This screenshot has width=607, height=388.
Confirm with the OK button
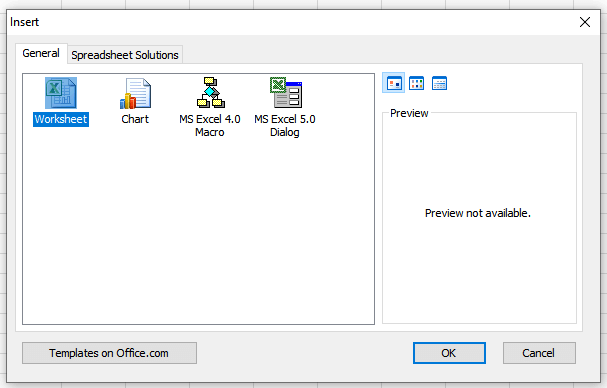coord(449,353)
